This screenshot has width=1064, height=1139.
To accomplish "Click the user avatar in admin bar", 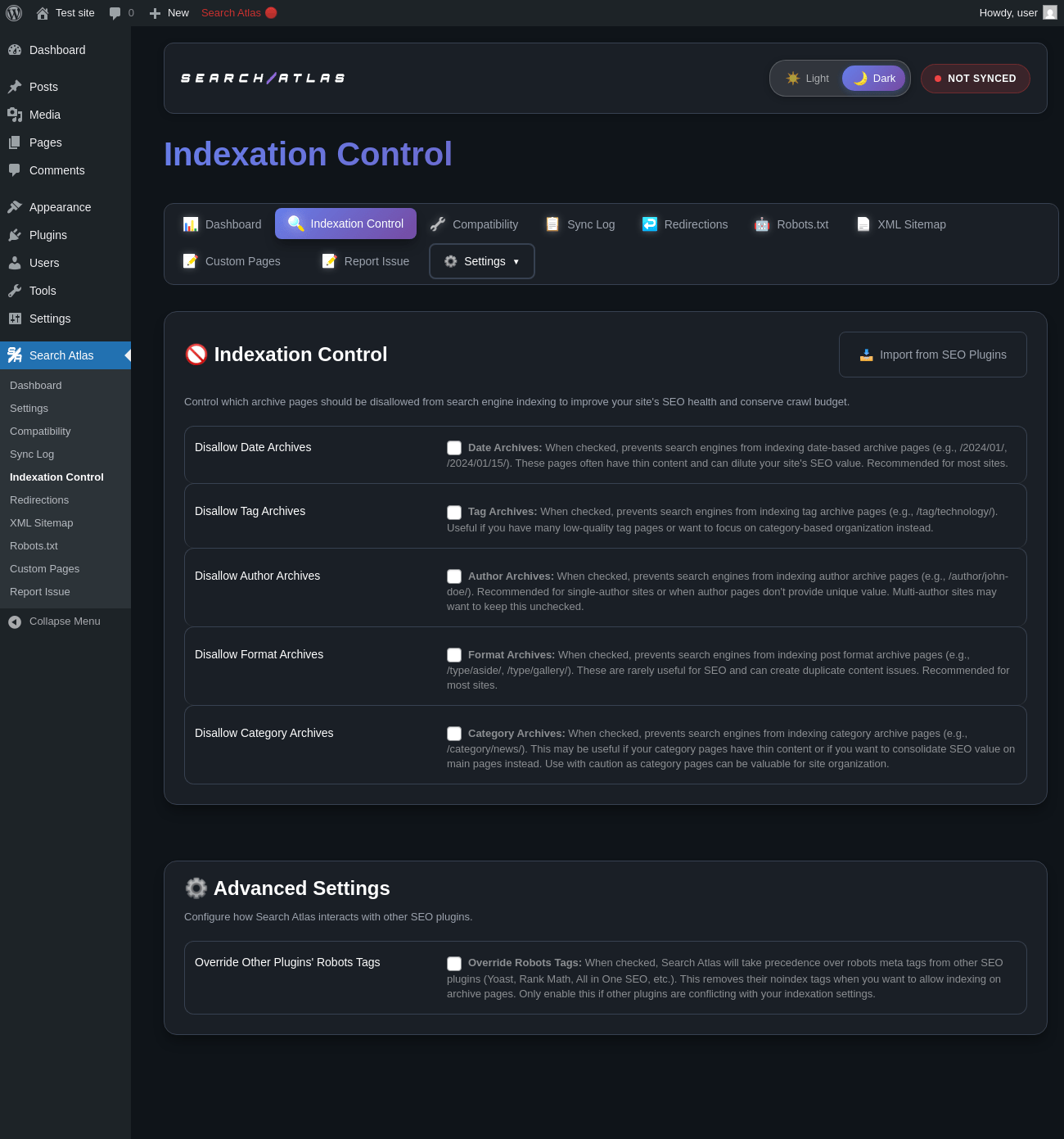I will point(1050,12).
